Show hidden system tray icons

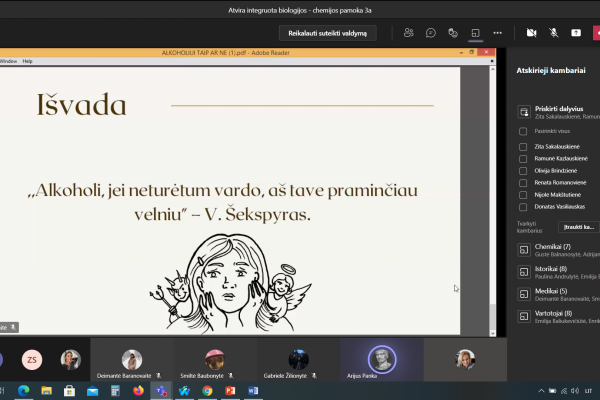[x=541, y=391]
